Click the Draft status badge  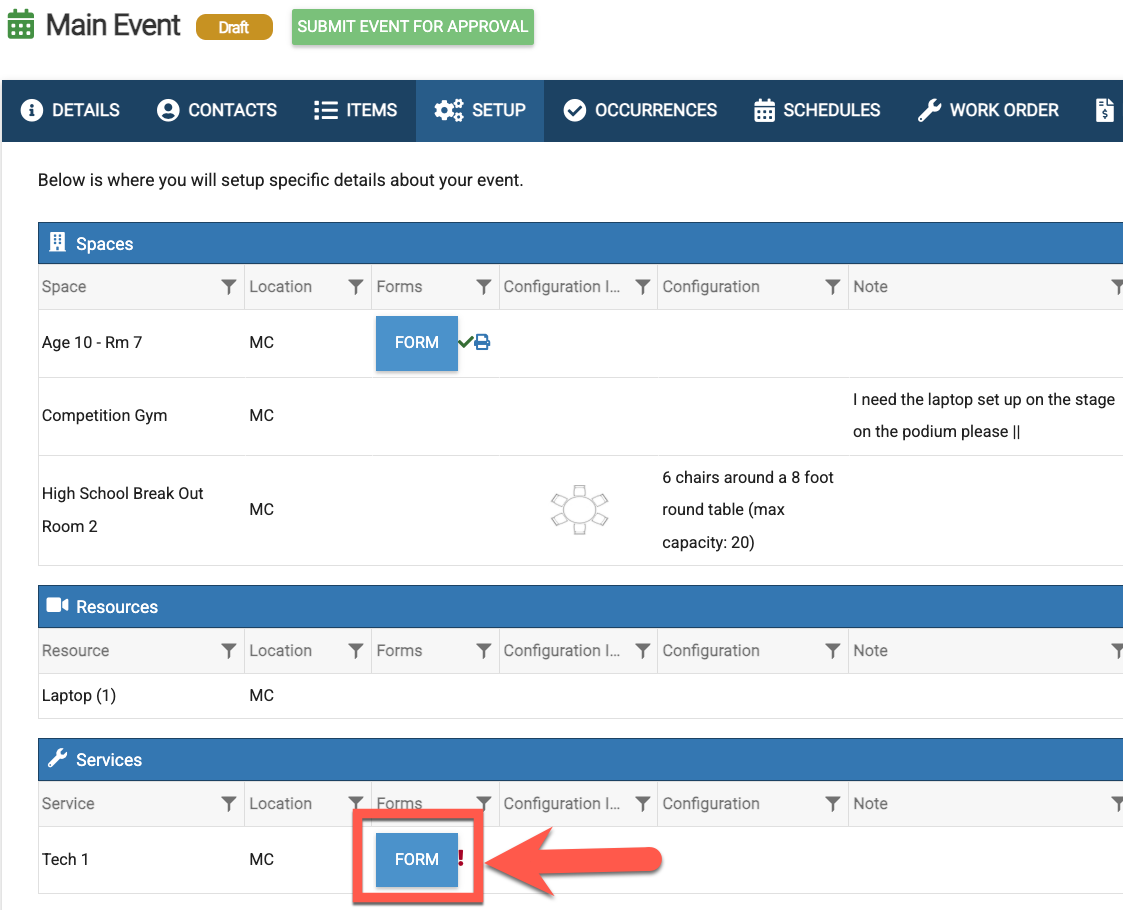[234, 27]
